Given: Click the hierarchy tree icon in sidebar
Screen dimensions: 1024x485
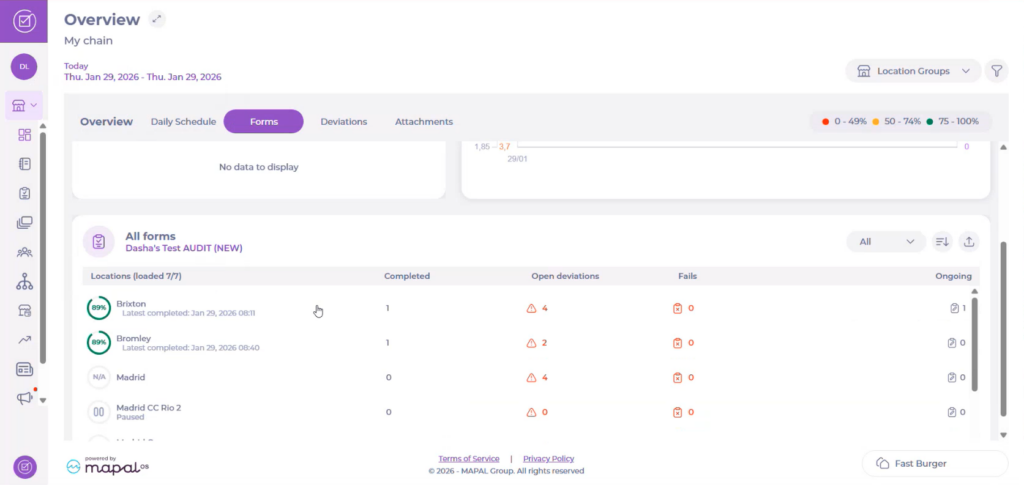Looking at the screenshot, I should pyautogui.click(x=25, y=283).
